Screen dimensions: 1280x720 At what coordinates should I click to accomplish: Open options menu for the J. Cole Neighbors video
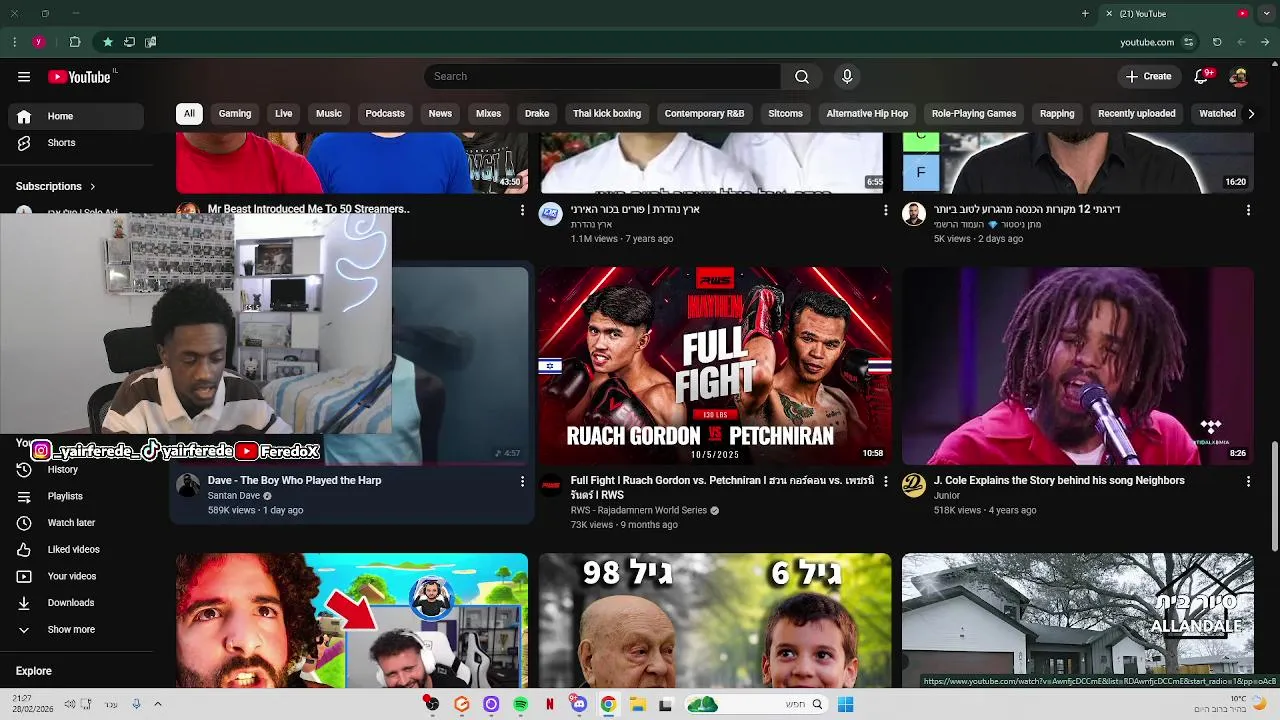[x=1248, y=481]
